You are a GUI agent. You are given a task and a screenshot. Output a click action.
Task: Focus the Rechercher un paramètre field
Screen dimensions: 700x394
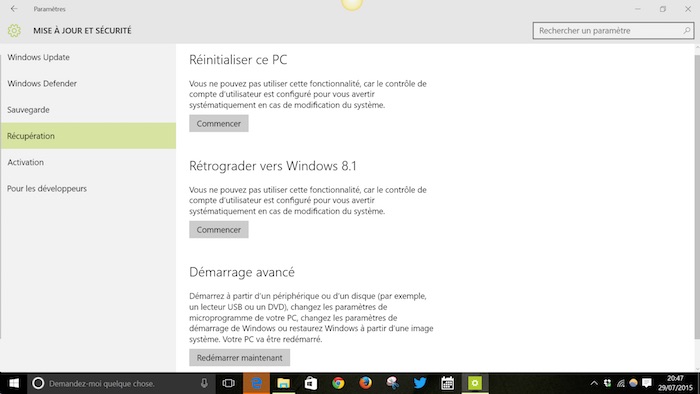[x=613, y=30]
